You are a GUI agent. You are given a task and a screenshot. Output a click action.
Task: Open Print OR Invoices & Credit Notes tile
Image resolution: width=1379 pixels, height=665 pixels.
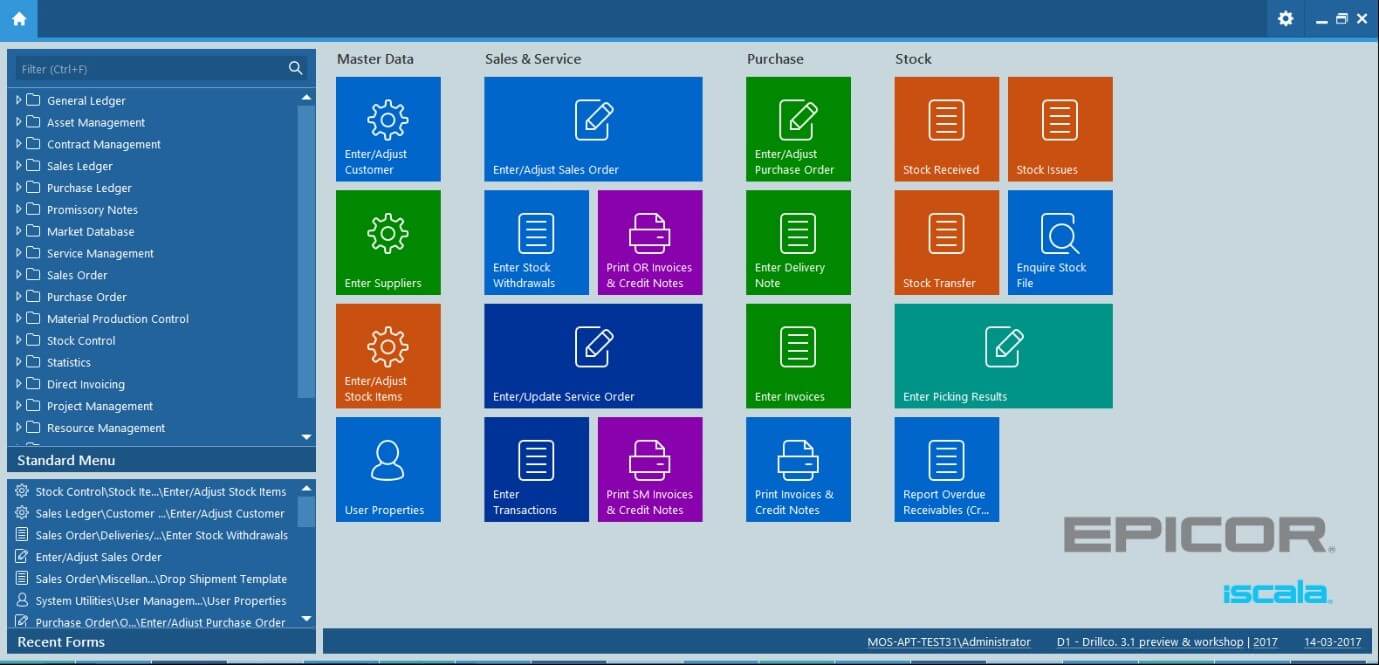pyautogui.click(x=650, y=242)
